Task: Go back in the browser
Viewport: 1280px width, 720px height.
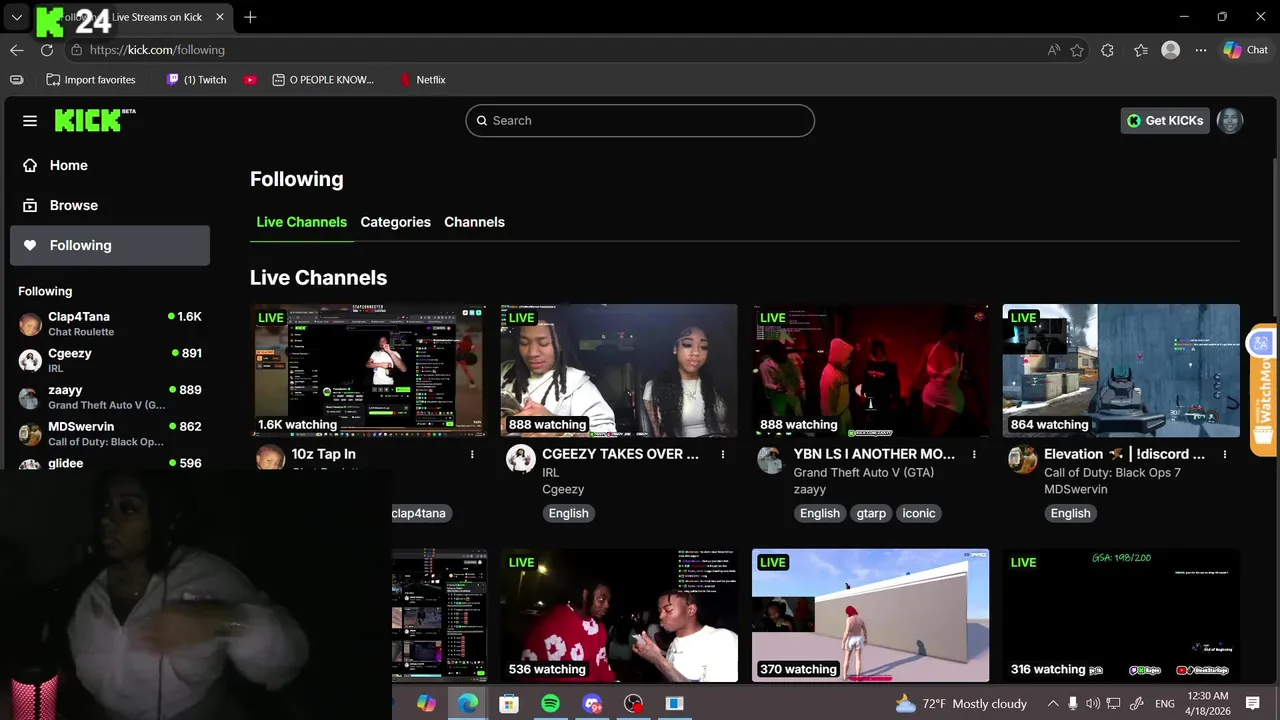Action: (x=17, y=50)
